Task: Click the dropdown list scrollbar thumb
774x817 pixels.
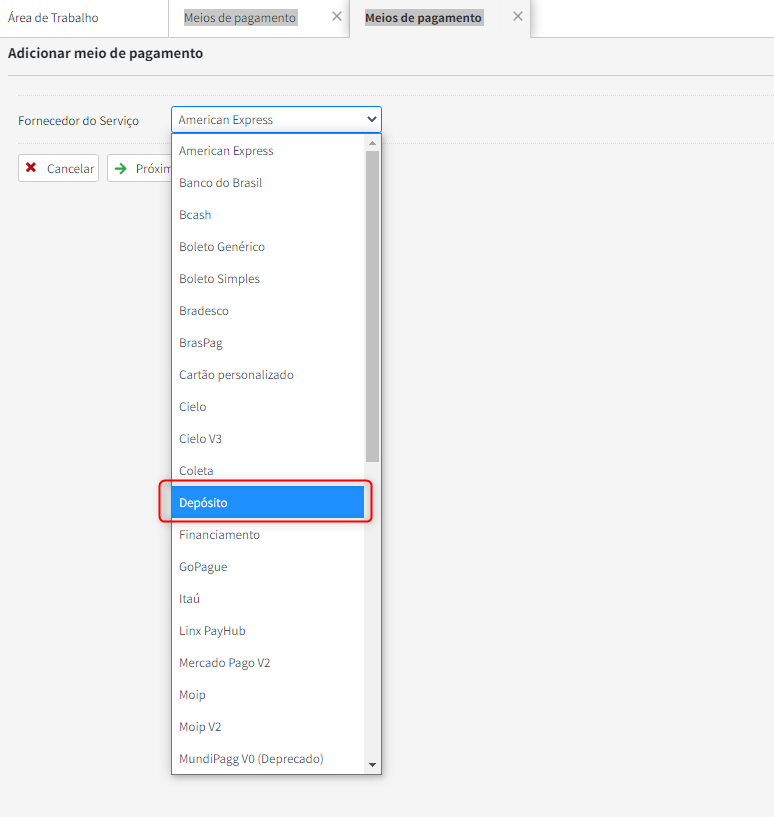Action: 372,306
